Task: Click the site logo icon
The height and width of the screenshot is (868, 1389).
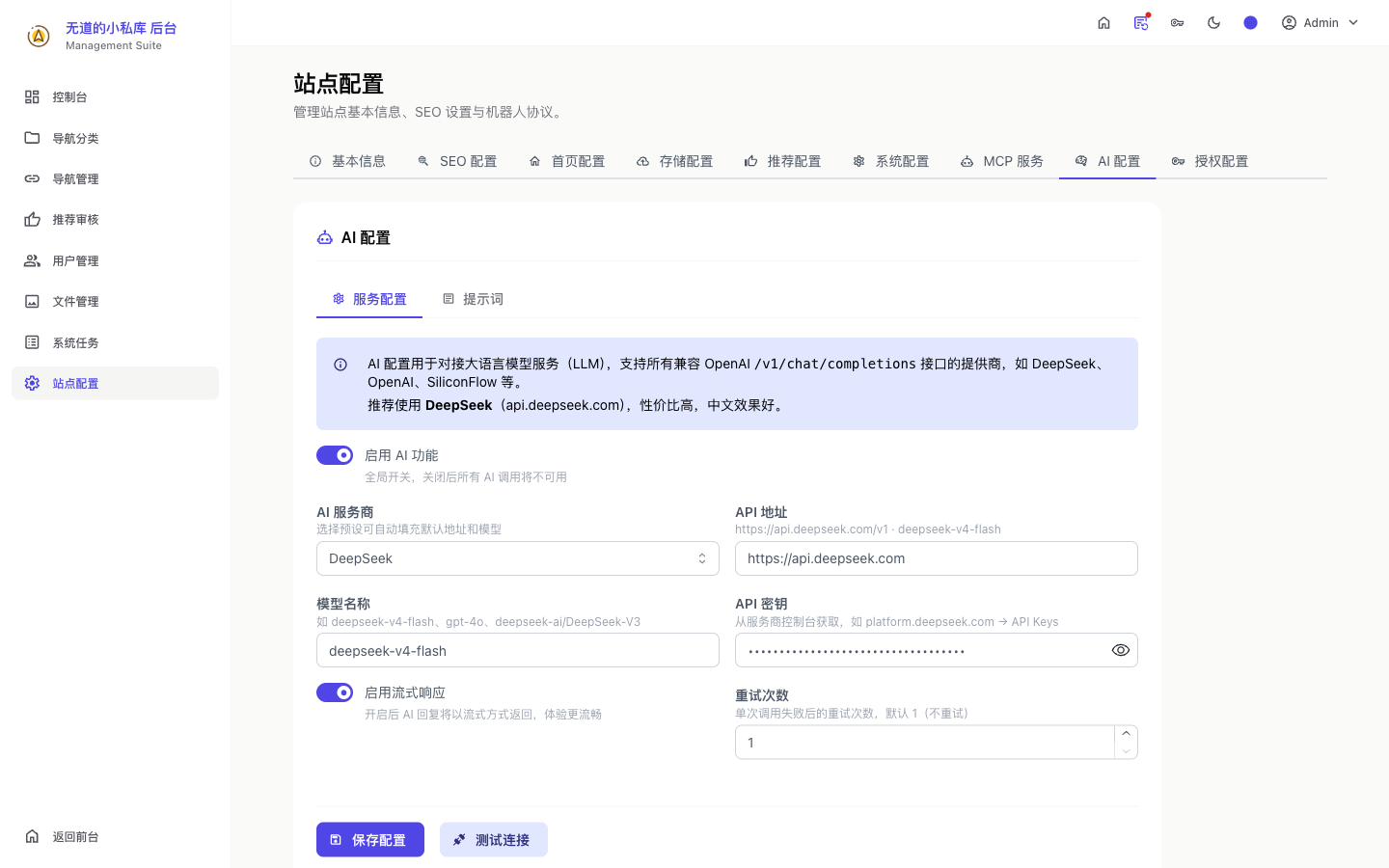Action: coord(39,37)
